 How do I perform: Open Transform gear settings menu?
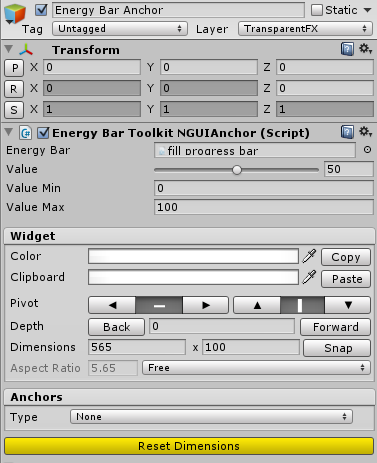pos(366,49)
